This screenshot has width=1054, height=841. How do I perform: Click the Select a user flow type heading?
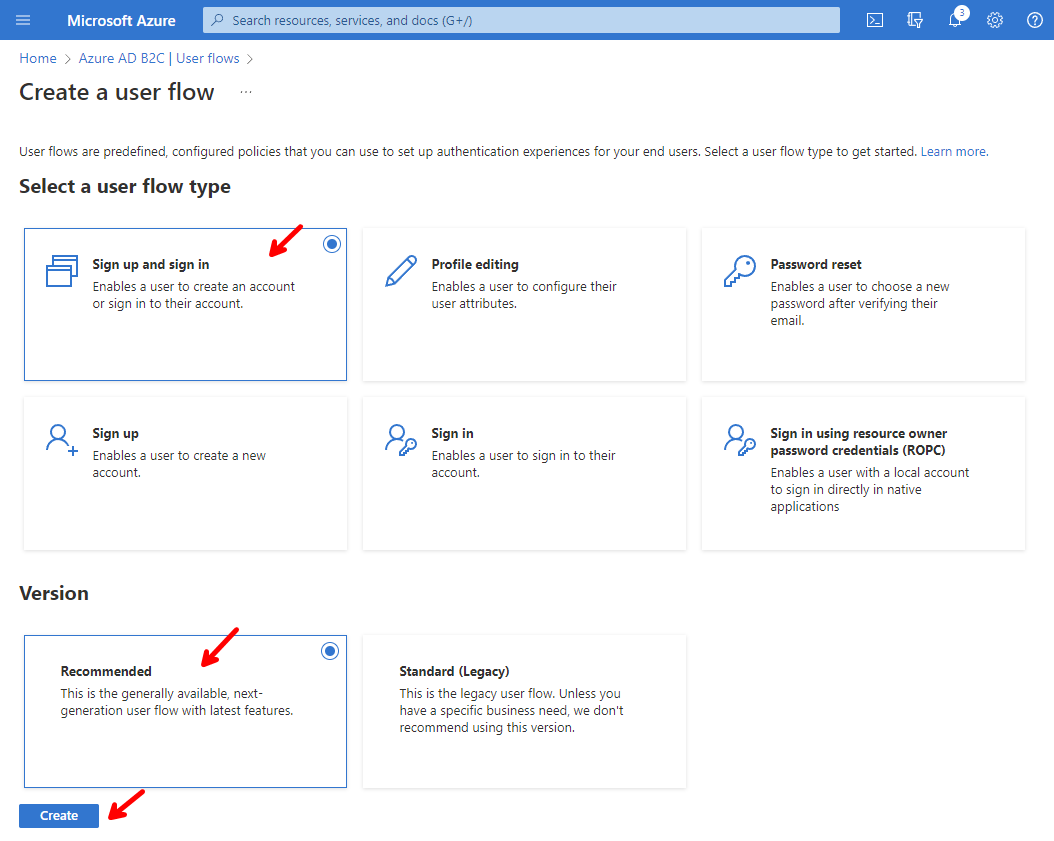[x=125, y=186]
